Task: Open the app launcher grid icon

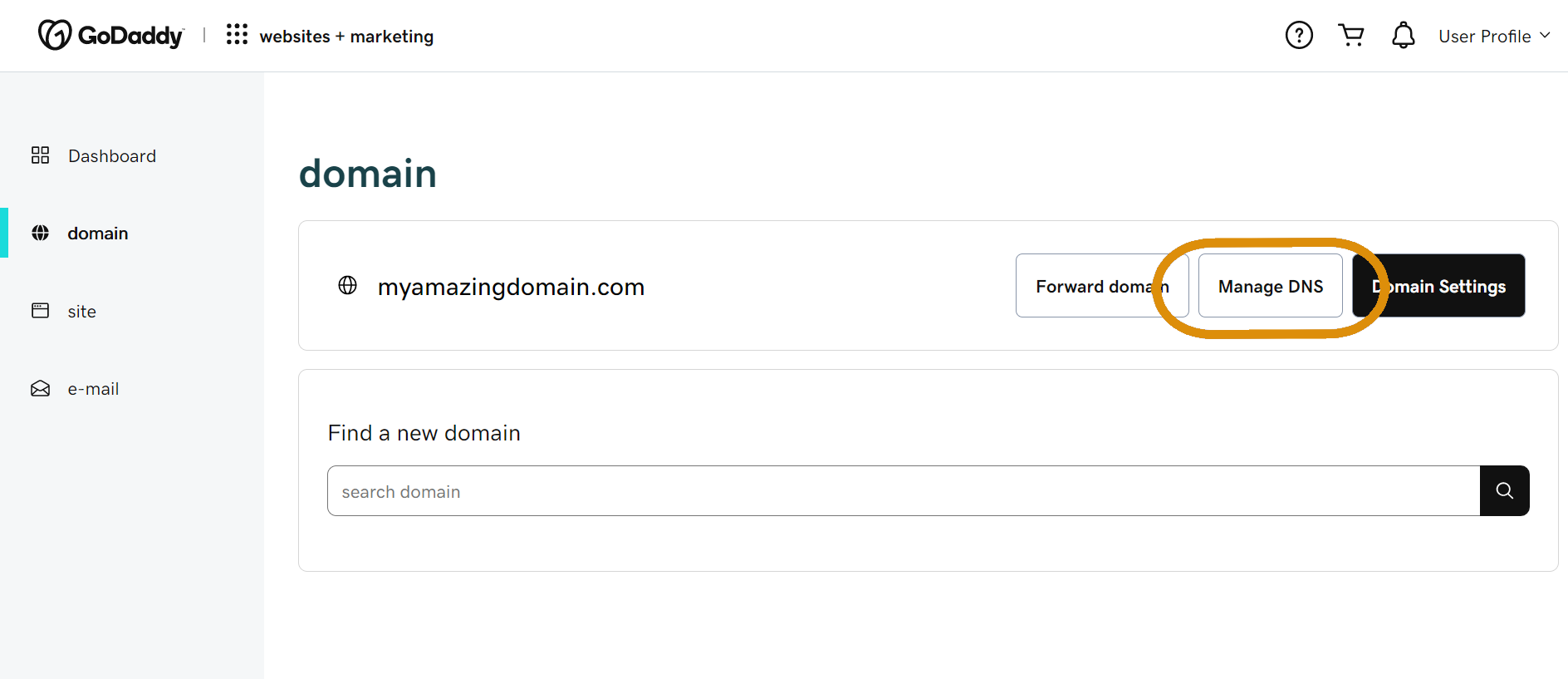Action: click(x=237, y=34)
